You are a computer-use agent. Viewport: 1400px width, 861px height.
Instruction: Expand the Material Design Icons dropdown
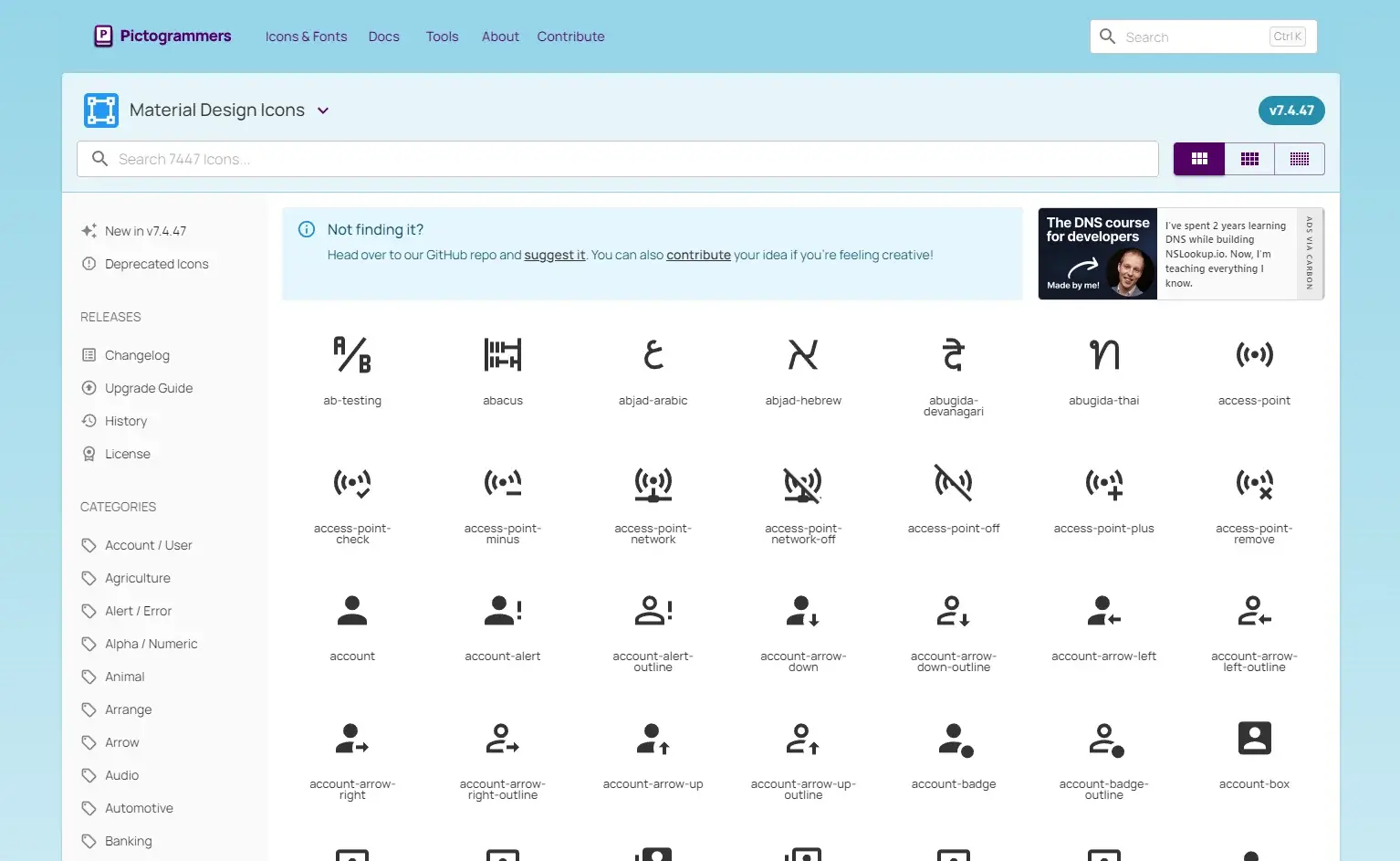323,110
